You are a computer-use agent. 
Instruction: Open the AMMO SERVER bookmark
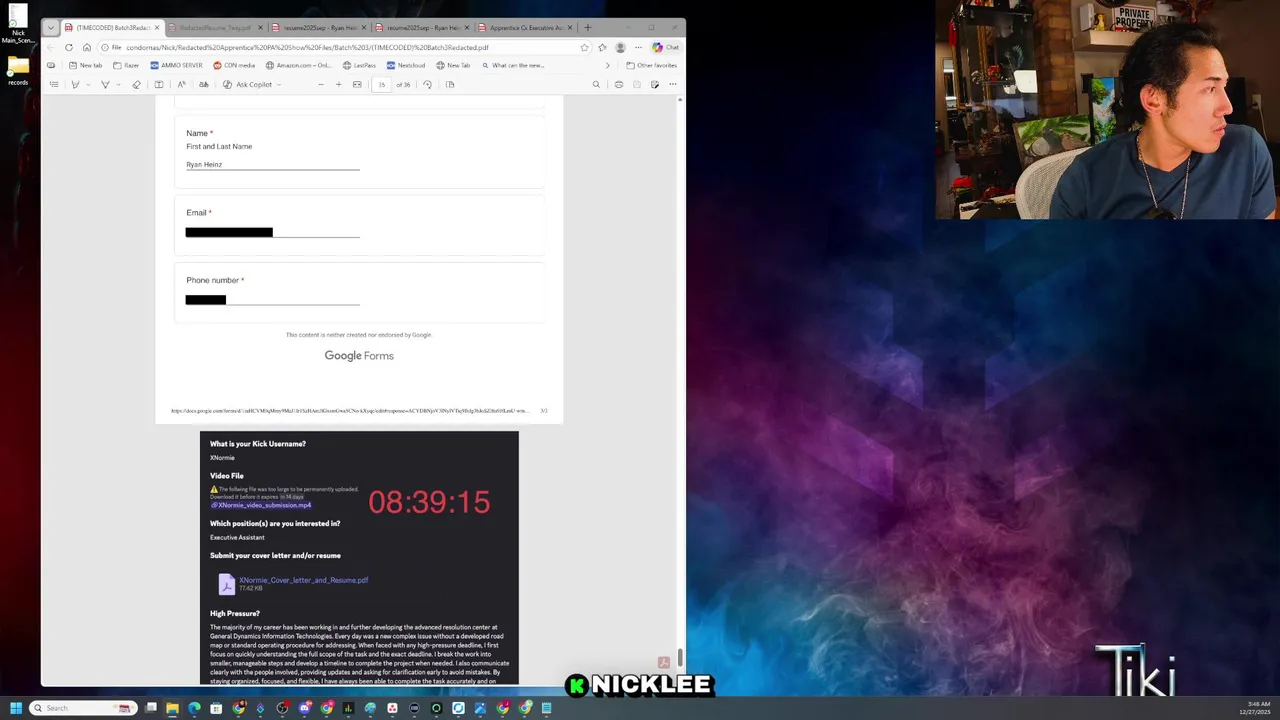pos(176,65)
